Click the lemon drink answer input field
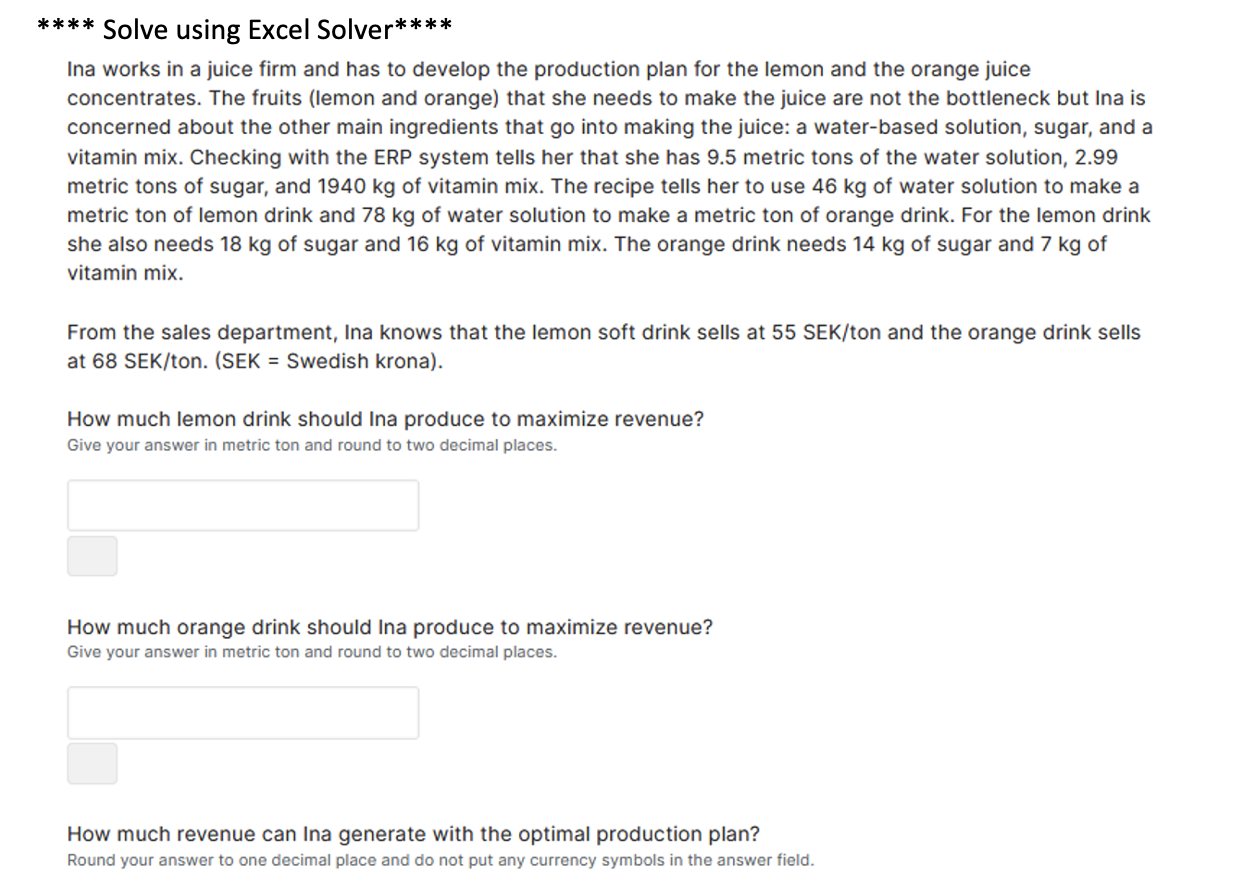This screenshot has height=874, width=1238. (242, 505)
